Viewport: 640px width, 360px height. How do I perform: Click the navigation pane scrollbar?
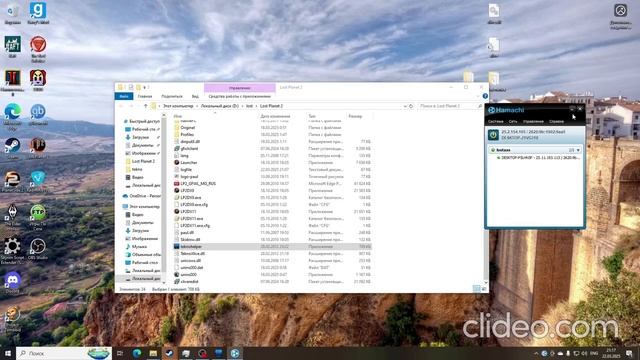(x=164, y=196)
